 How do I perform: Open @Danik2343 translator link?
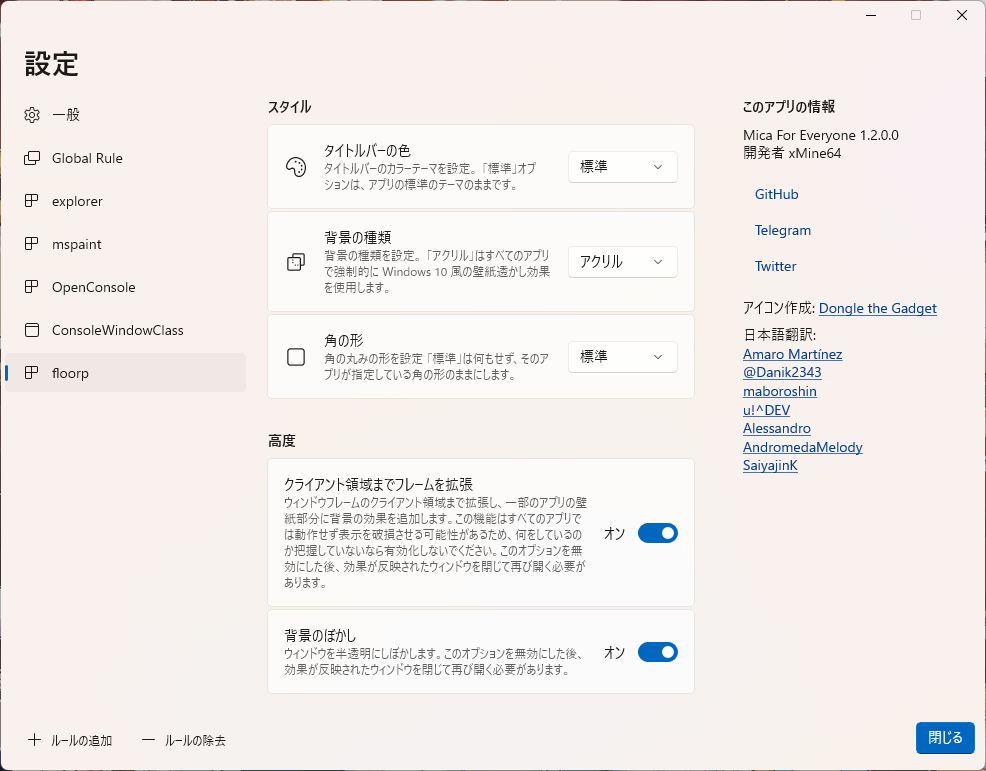coord(782,372)
